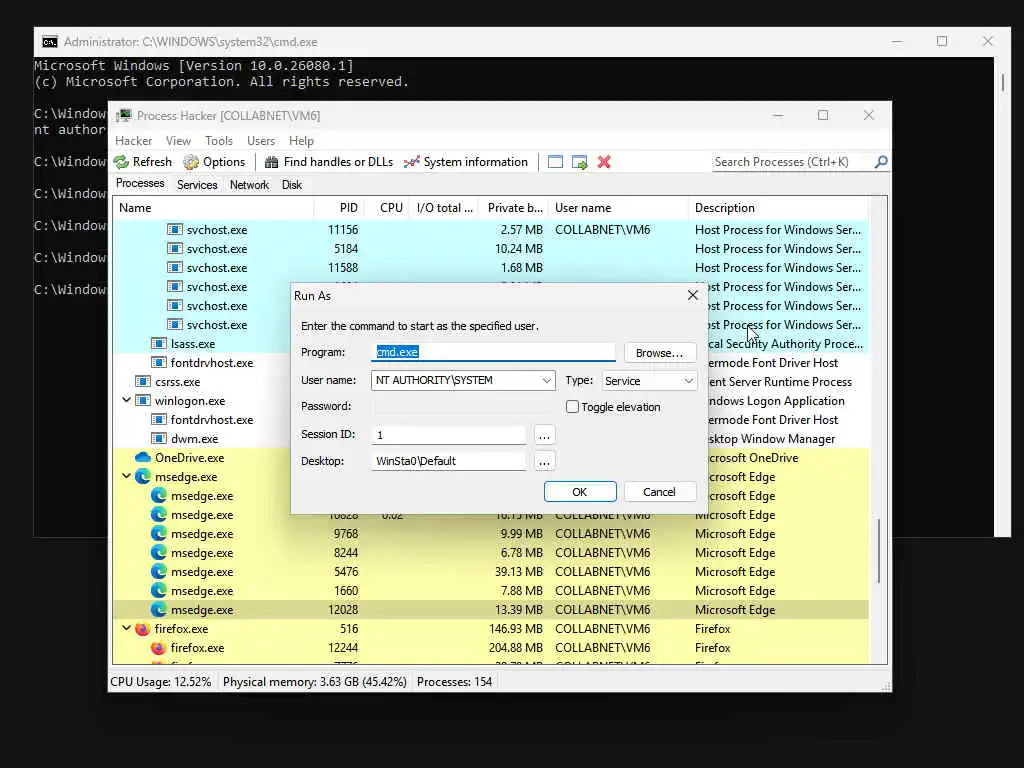1024x768 pixels.
Task: Click OK in the Run As dialog
Action: click(580, 492)
